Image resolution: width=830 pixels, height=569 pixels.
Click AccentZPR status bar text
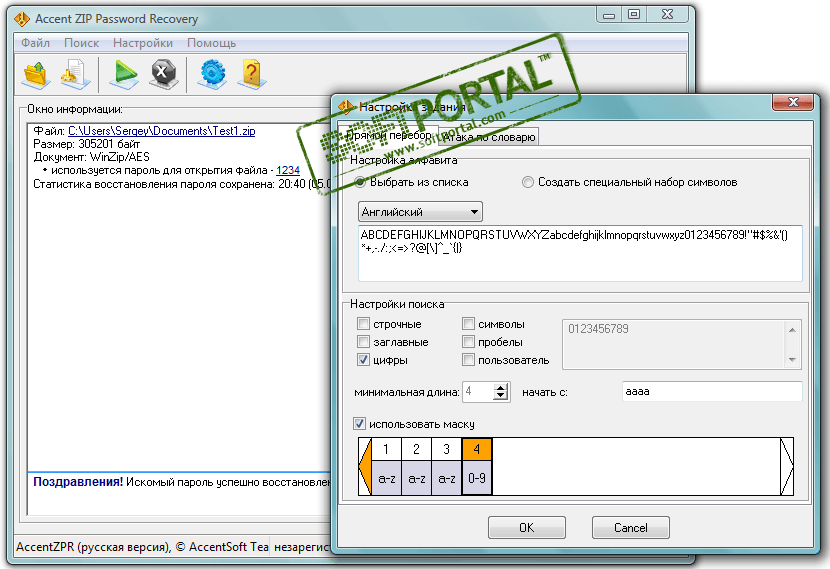[x=142, y=547]
